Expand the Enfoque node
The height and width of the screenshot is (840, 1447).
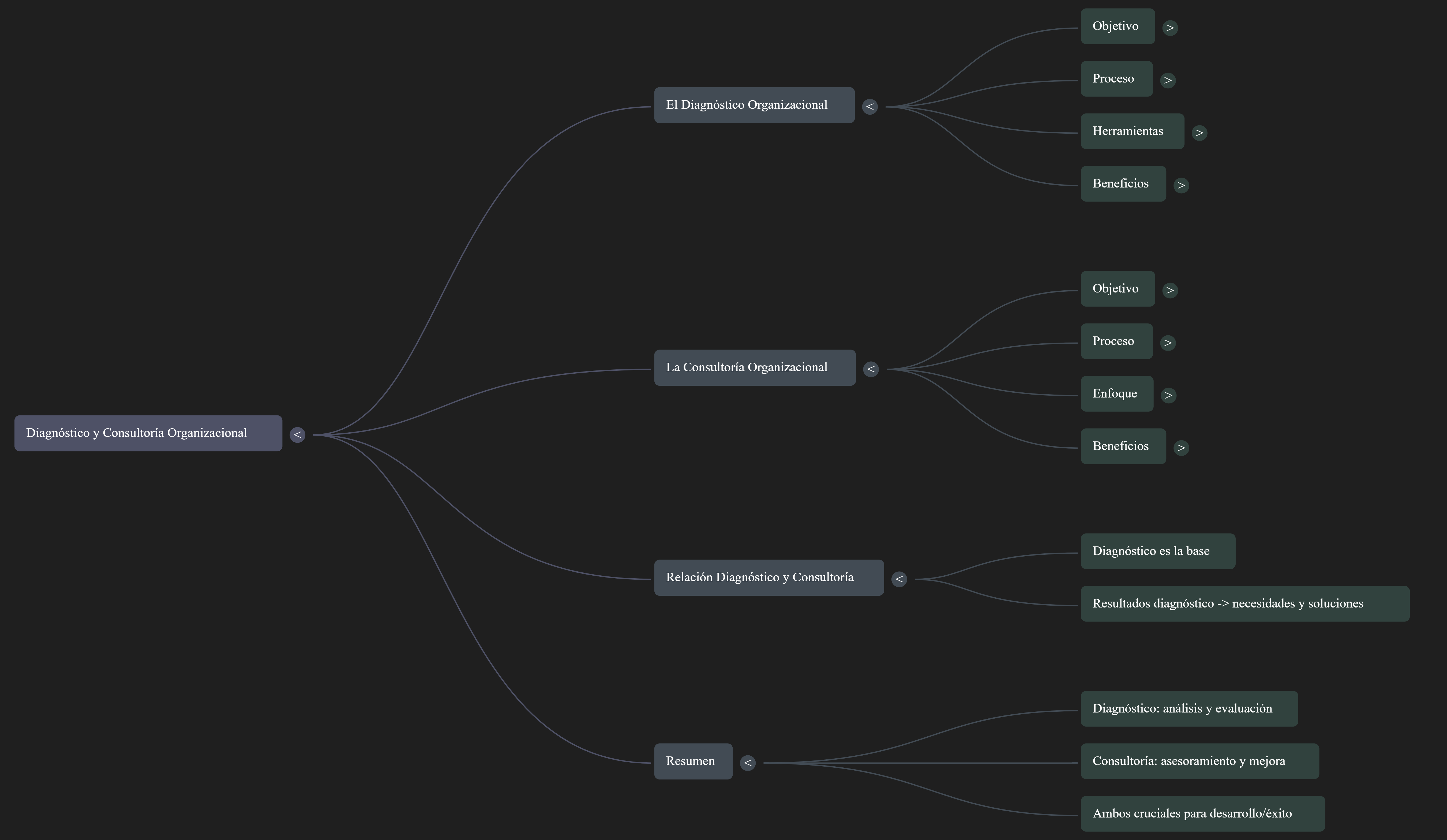(x=1168, y=396)
